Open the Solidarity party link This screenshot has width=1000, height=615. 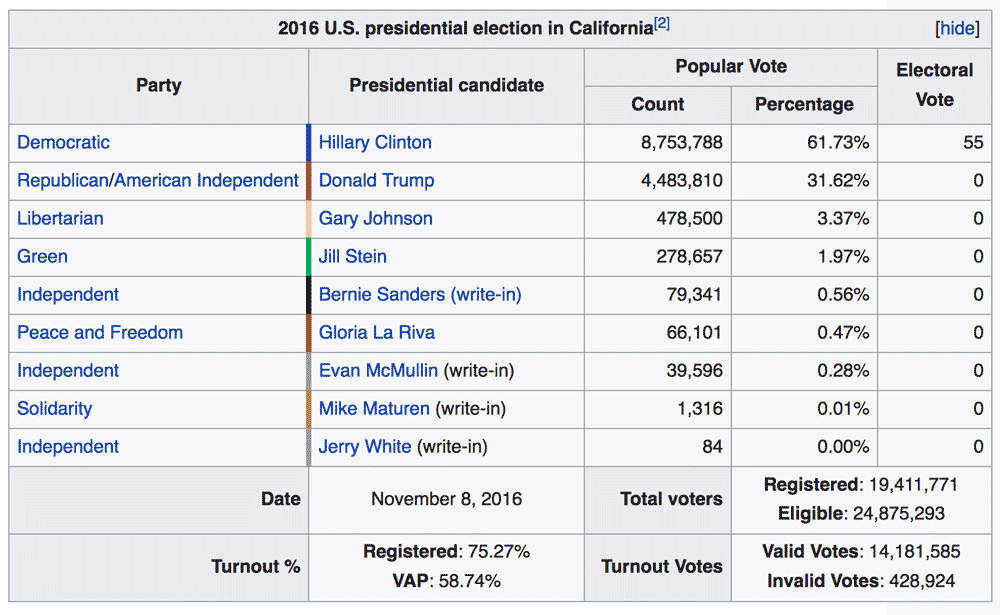(54, 409)
